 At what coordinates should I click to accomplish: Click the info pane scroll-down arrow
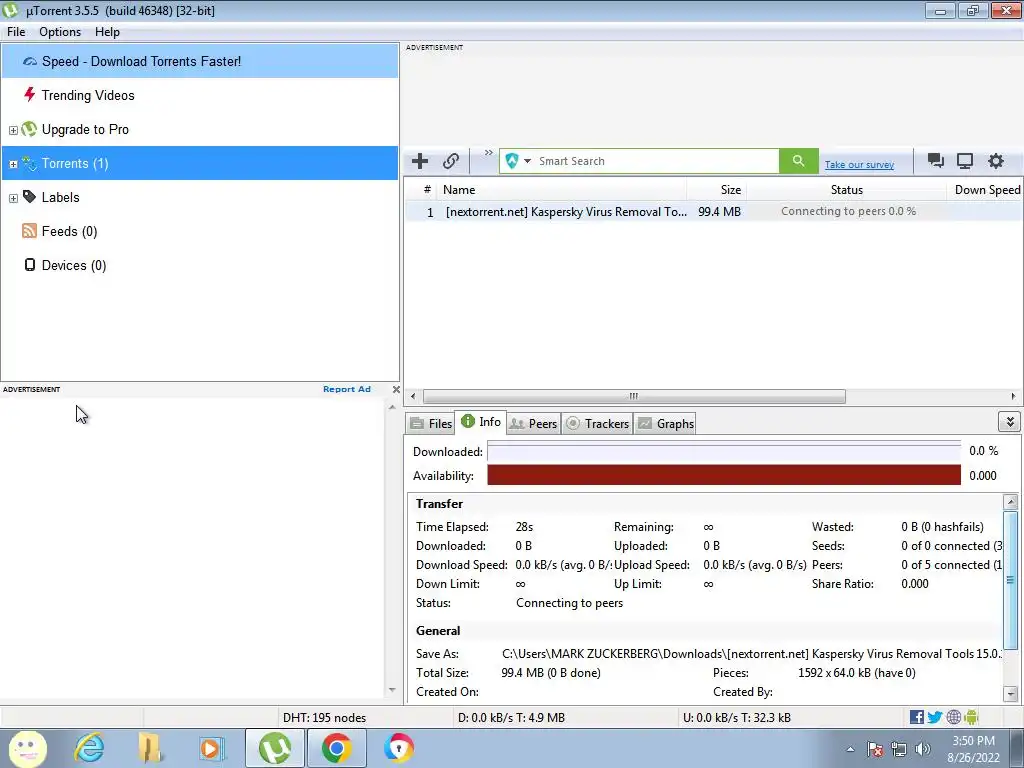1010,694
